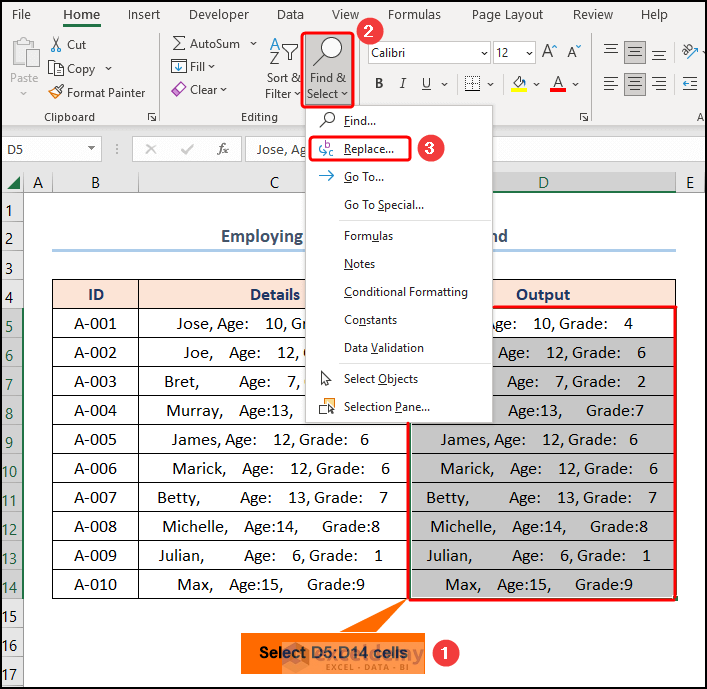Click the Clear eraser icon
Screen dimensions: 707x689
[178, 90]
